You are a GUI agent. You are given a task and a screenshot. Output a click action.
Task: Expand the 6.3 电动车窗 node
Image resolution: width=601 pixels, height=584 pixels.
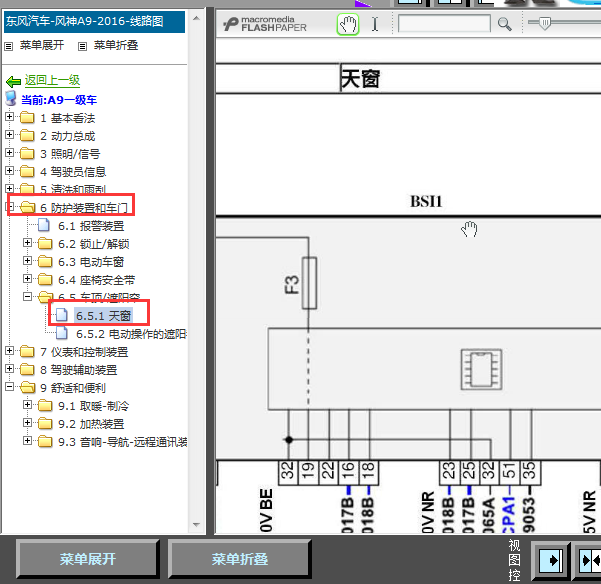tap(27, 261)
